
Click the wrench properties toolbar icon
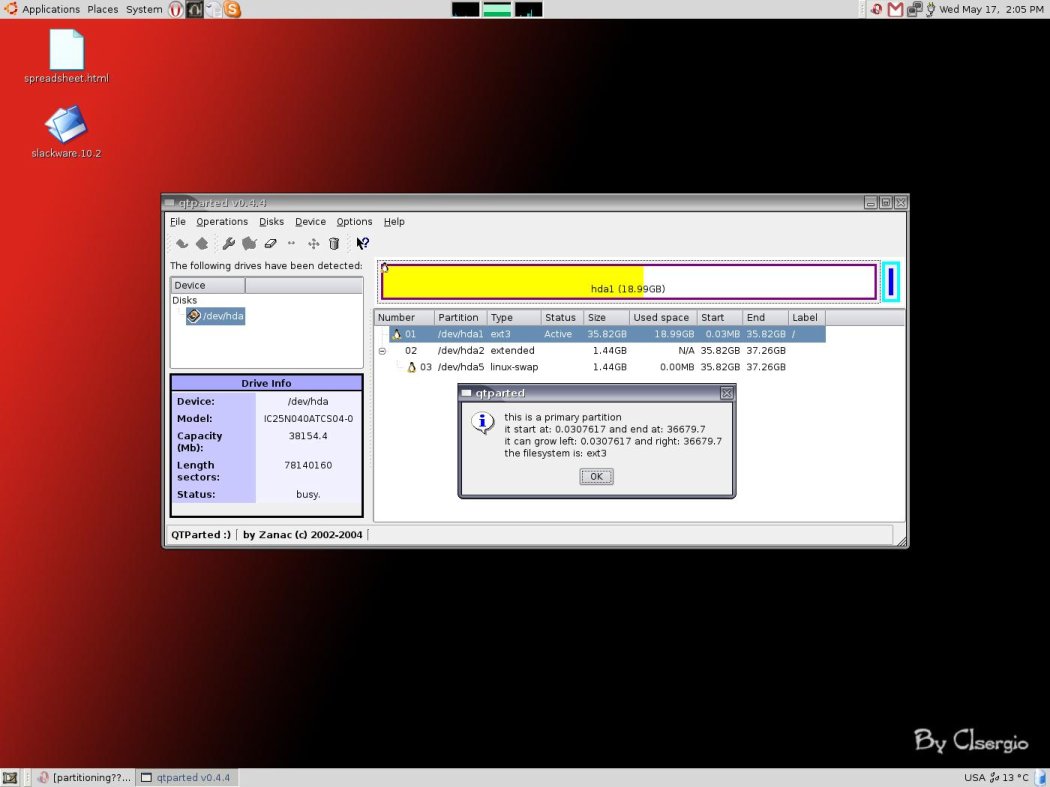tap(228, 244)
